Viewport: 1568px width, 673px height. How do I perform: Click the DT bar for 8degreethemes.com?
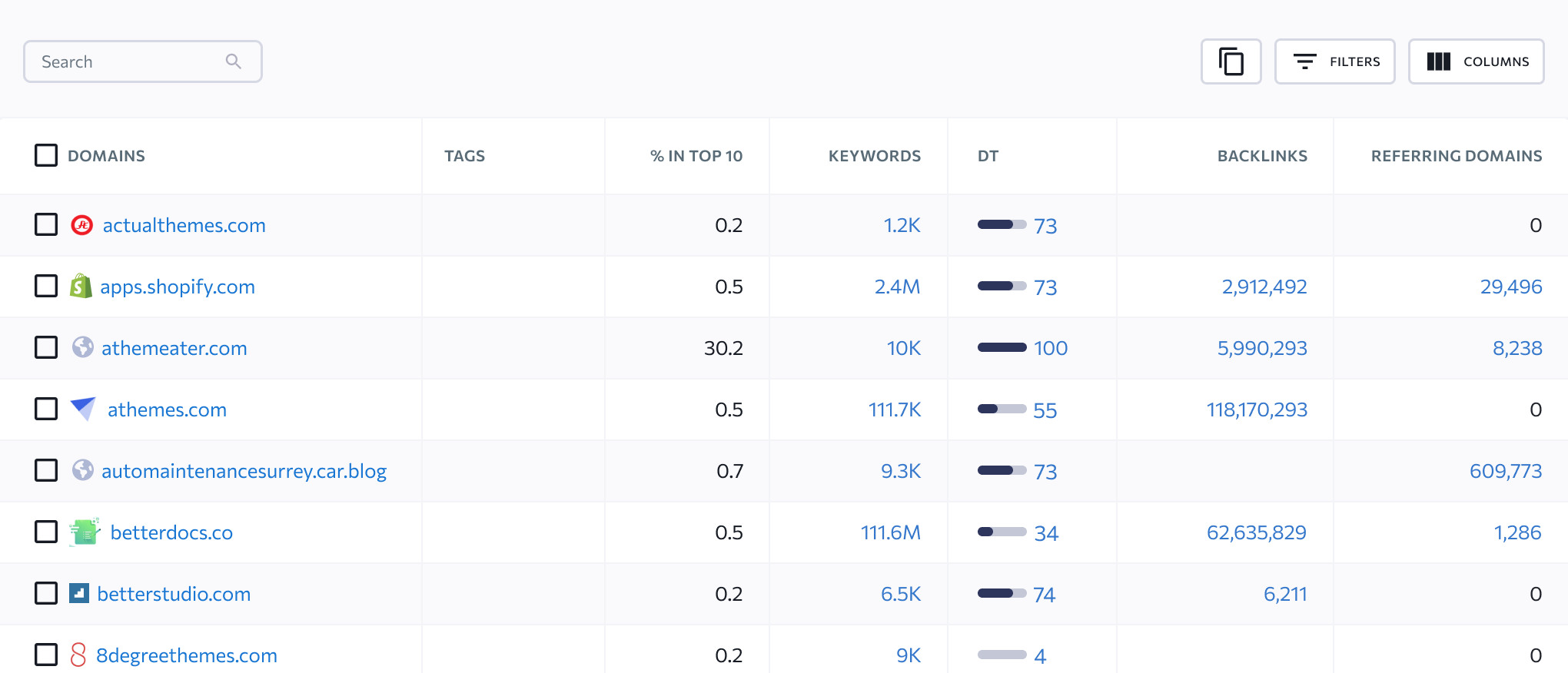[1002, 655]
